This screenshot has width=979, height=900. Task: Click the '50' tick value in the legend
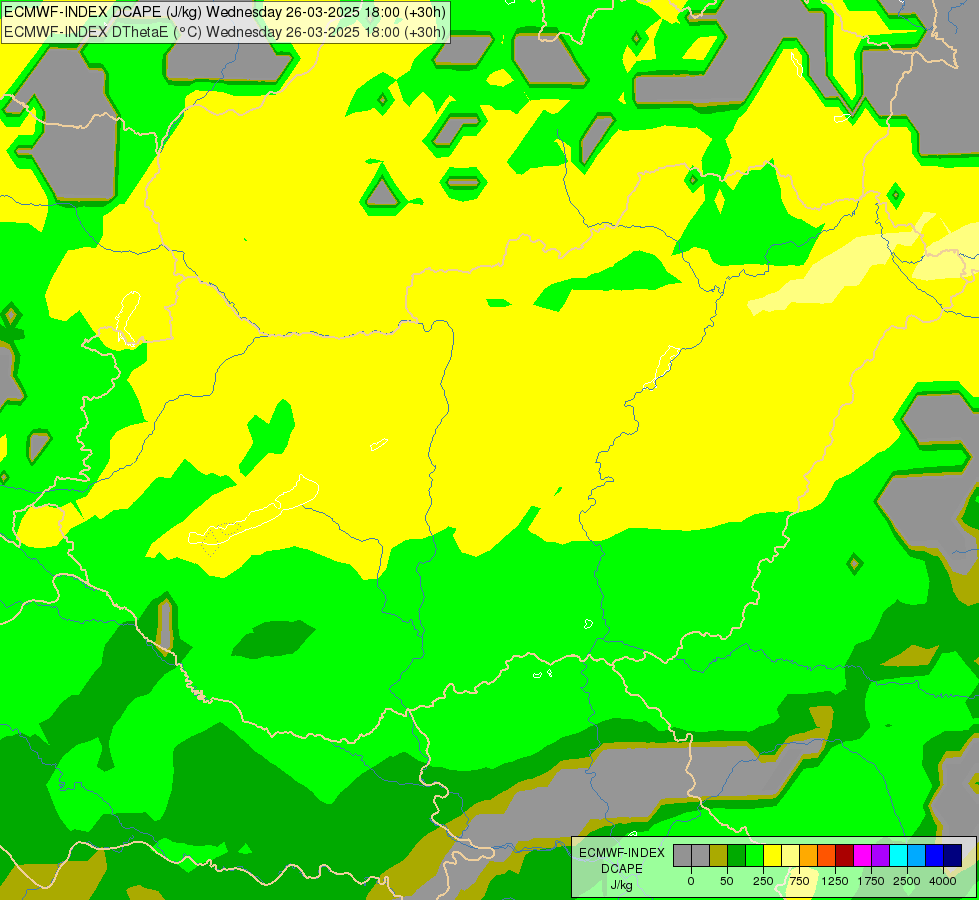point(726,881)
